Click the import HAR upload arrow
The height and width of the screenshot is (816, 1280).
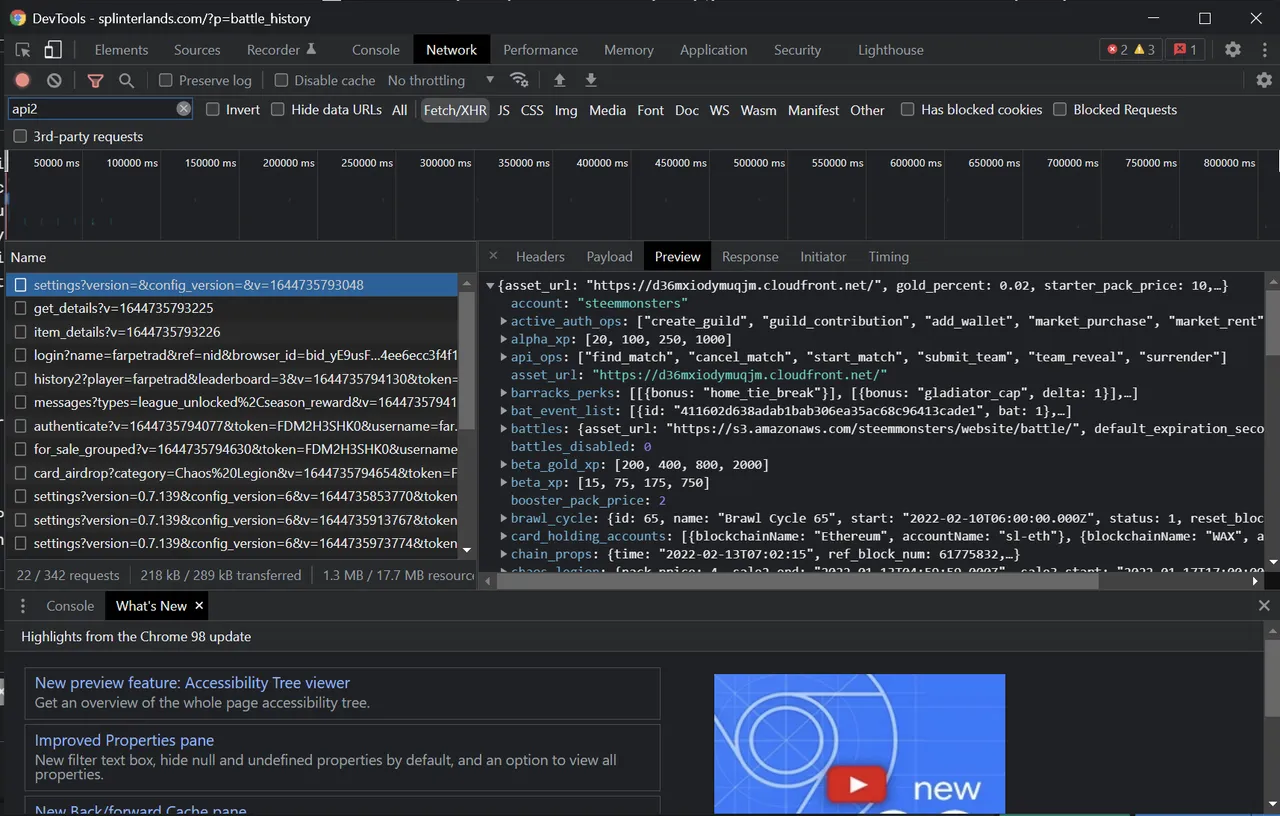[559, 80]
